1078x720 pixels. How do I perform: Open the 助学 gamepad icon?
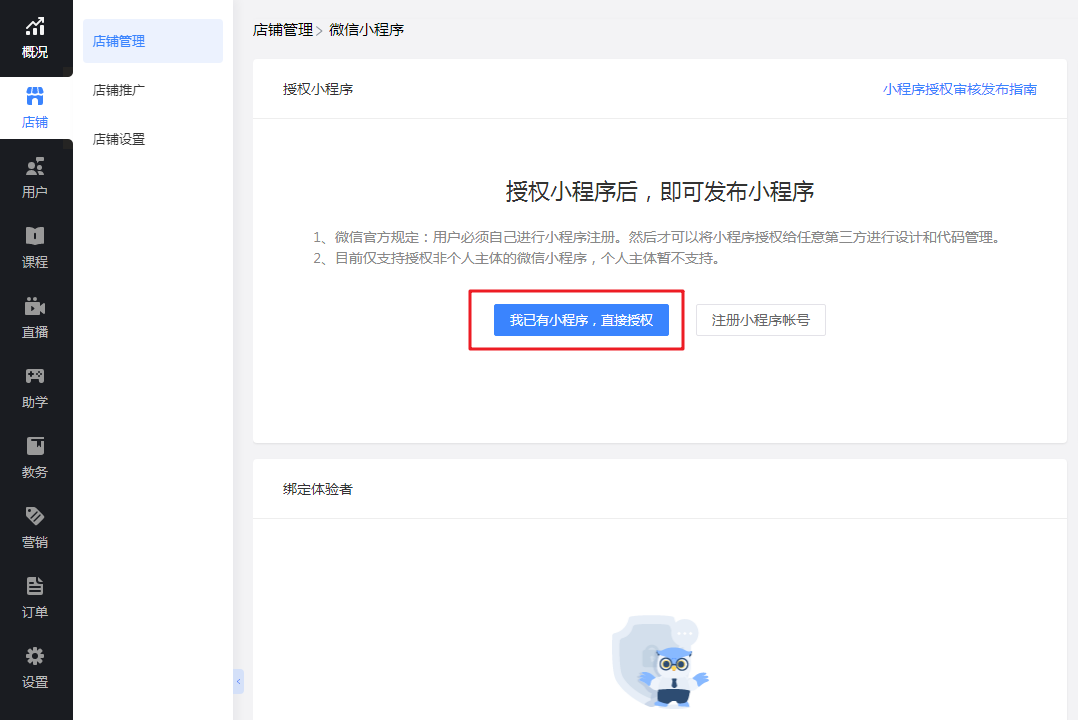[35, 376]
